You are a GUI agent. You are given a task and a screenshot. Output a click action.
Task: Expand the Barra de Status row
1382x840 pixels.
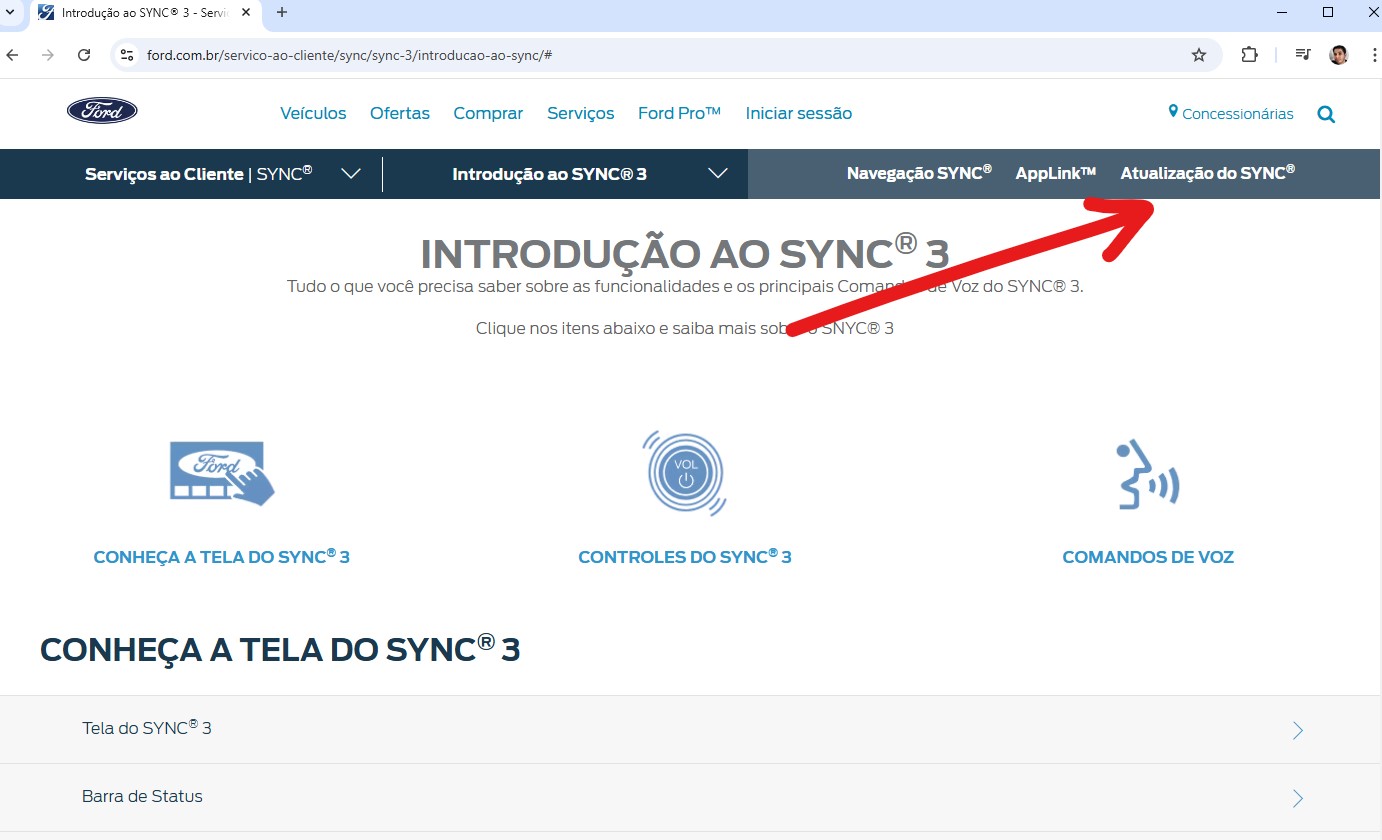691,797
